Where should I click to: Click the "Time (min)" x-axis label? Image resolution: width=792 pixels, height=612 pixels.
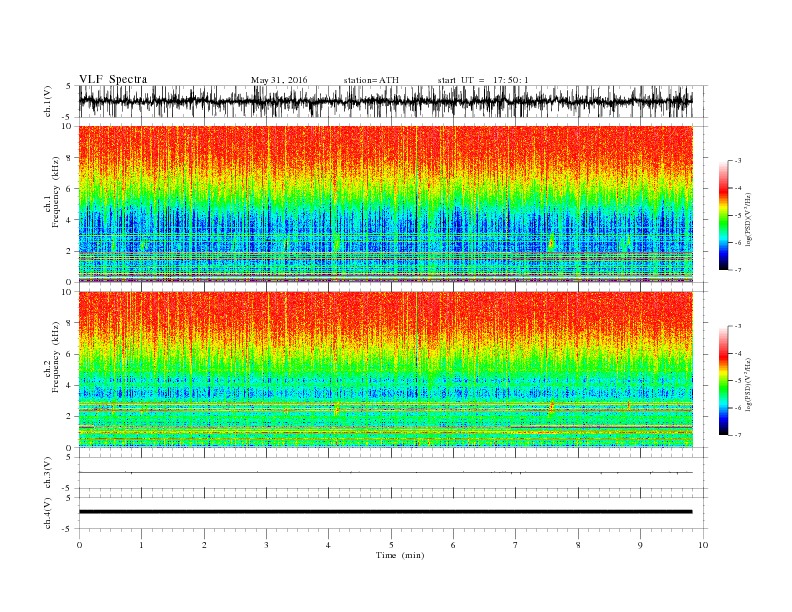point(400,555)
